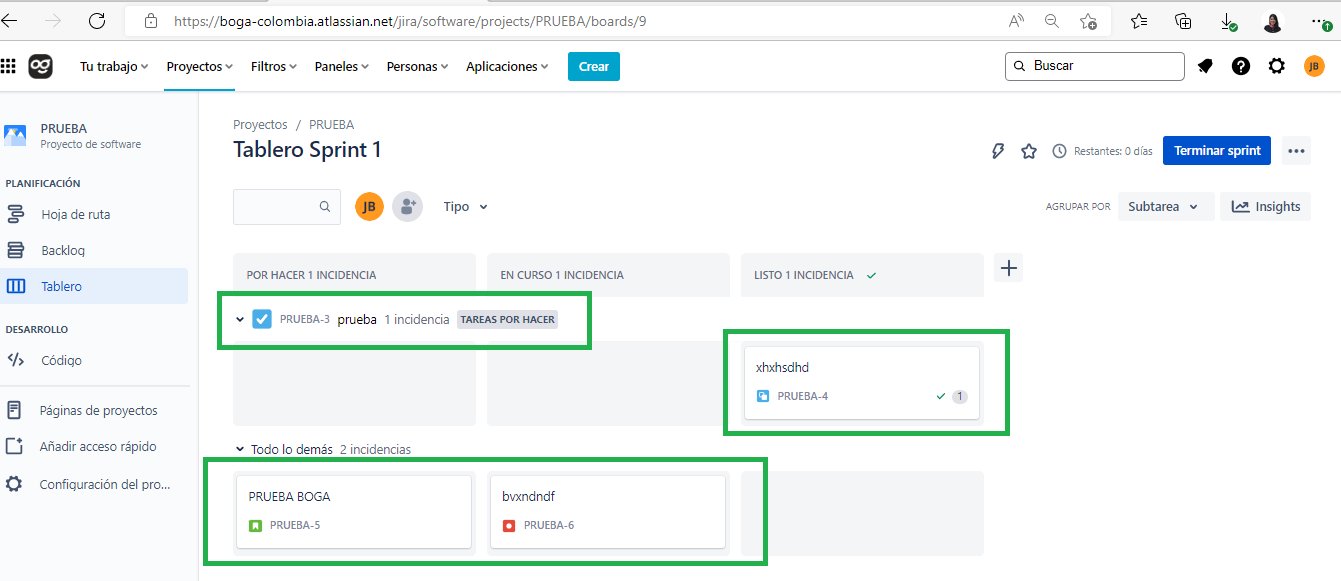
Task: Click the Buscar search field in header
Action: (1095, 66)
